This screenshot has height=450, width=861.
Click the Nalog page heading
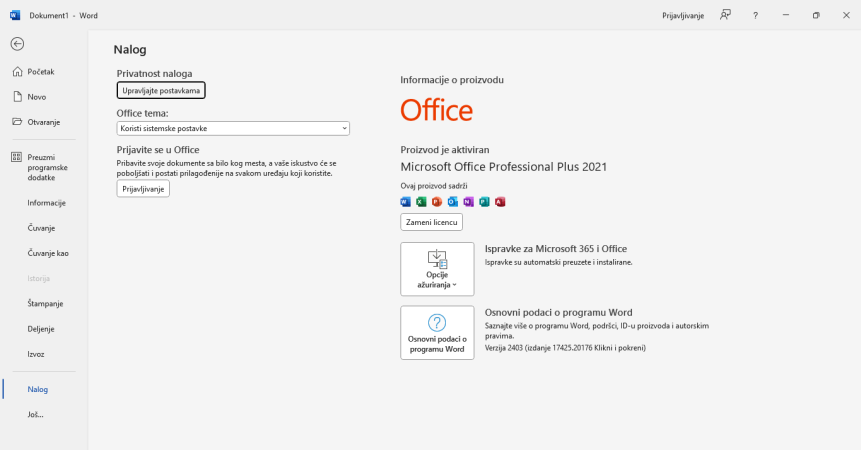tap(130, 49)
